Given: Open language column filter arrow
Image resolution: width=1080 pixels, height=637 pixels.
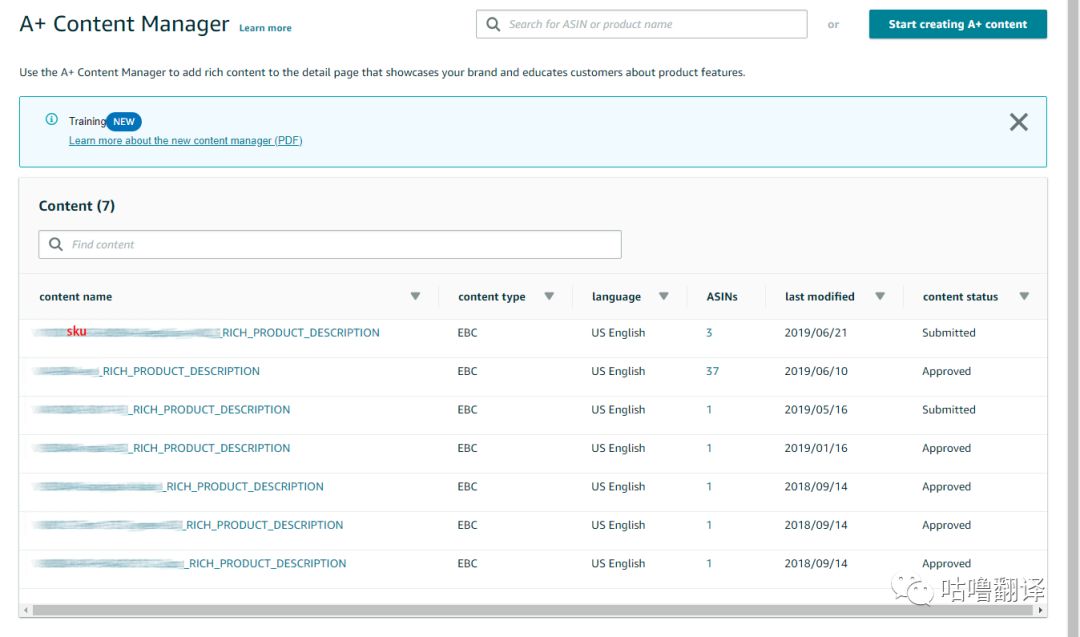Looking at the screenshot, I should [663, 296].
